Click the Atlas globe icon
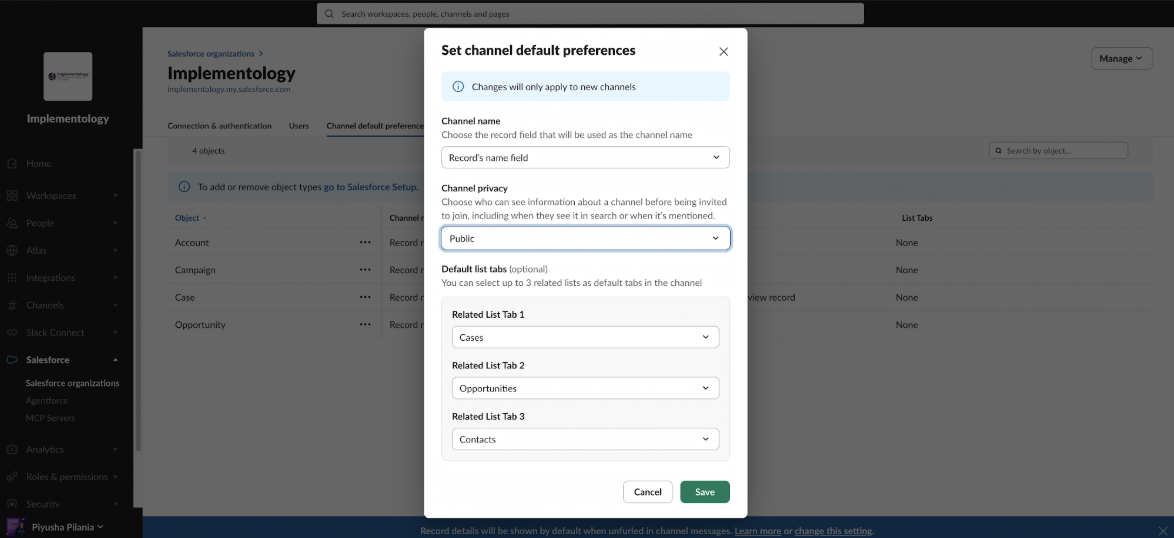Screen dimensions: 1174x538 point(12,251)
